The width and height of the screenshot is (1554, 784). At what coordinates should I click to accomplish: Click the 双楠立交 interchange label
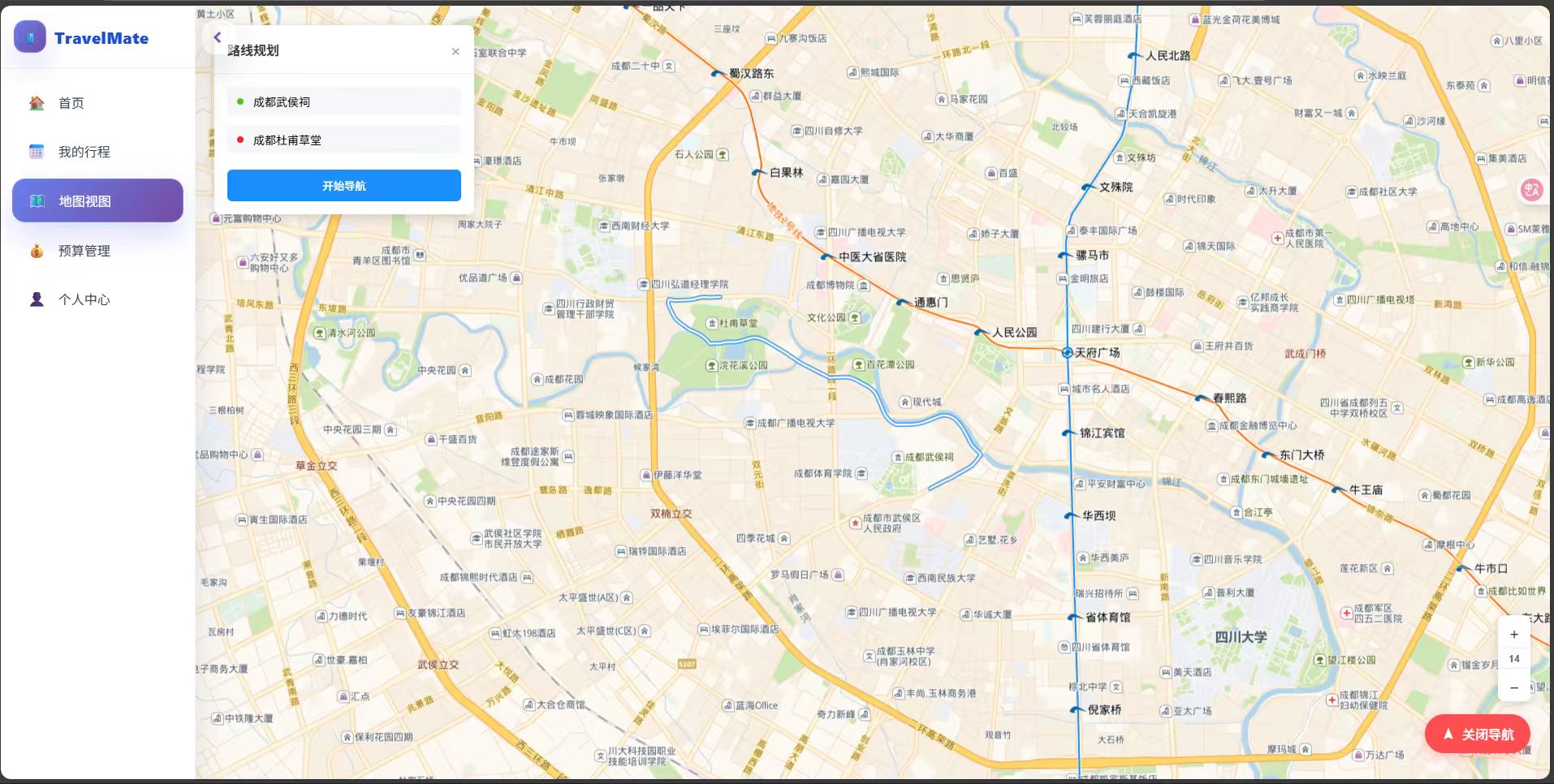671,514
